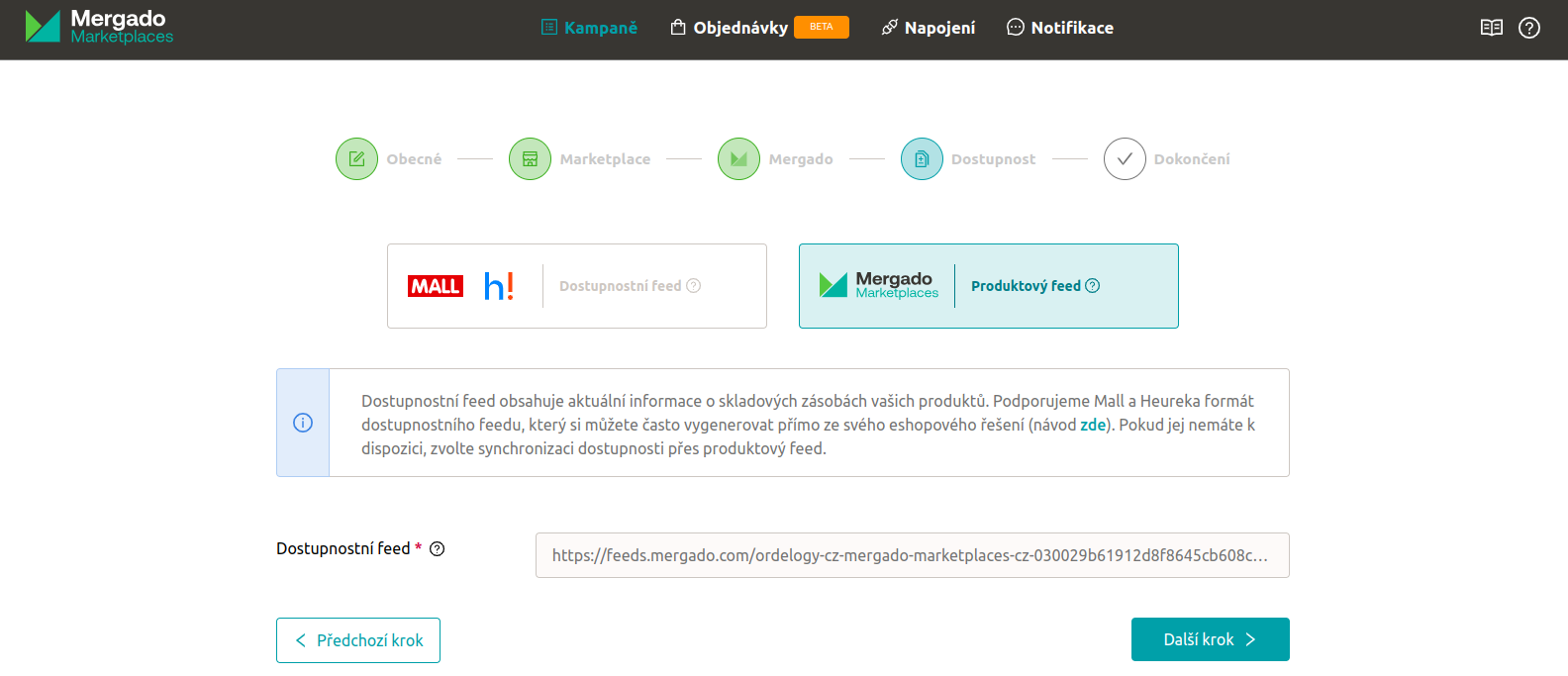Go to the Obecné step icon
Viewport: 1568px width, 676px height.
point(356,158)
